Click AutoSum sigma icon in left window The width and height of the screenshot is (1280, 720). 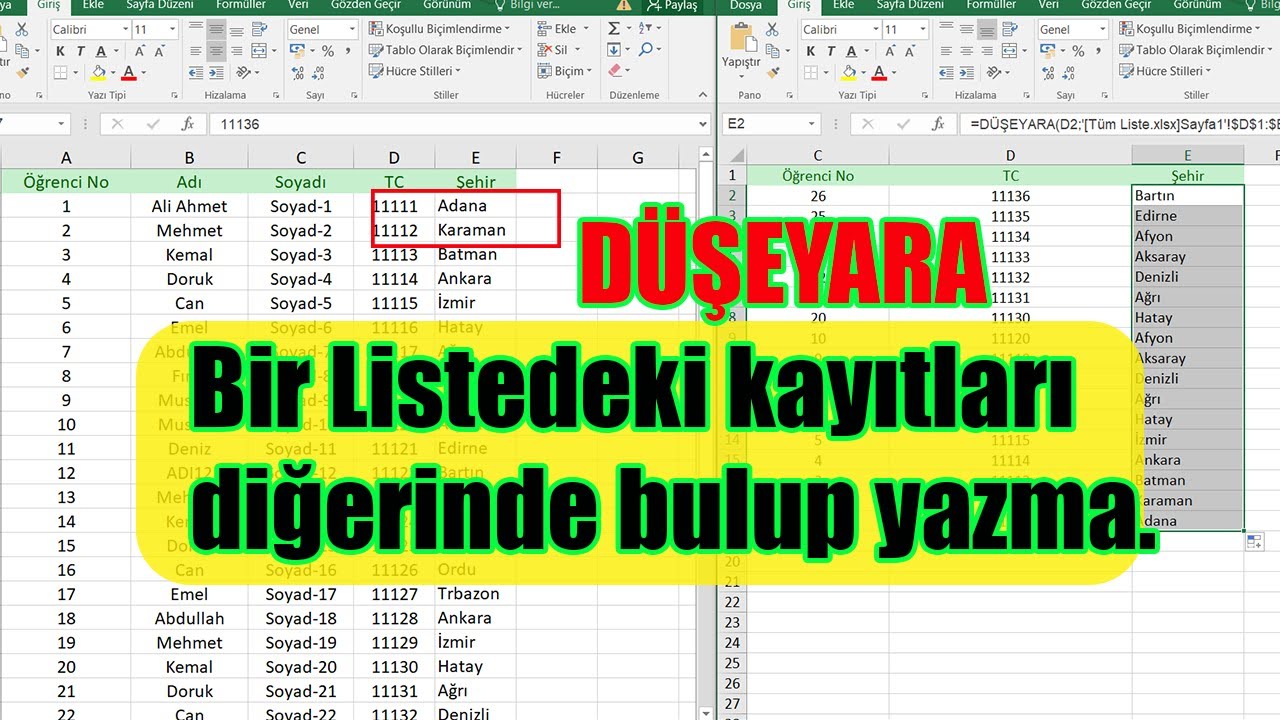click(x=614, y=29)
